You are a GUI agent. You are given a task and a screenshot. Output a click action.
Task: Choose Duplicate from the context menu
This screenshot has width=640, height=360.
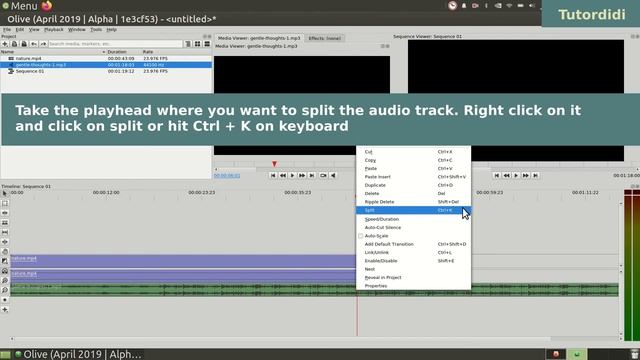point(413,185)
